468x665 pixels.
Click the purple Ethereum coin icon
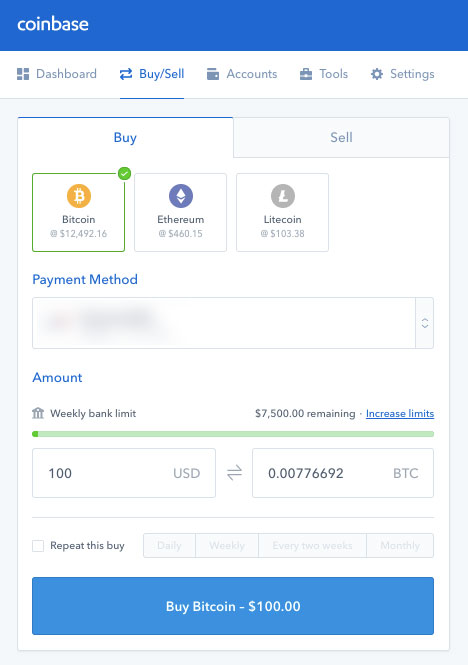pos(181,196)
